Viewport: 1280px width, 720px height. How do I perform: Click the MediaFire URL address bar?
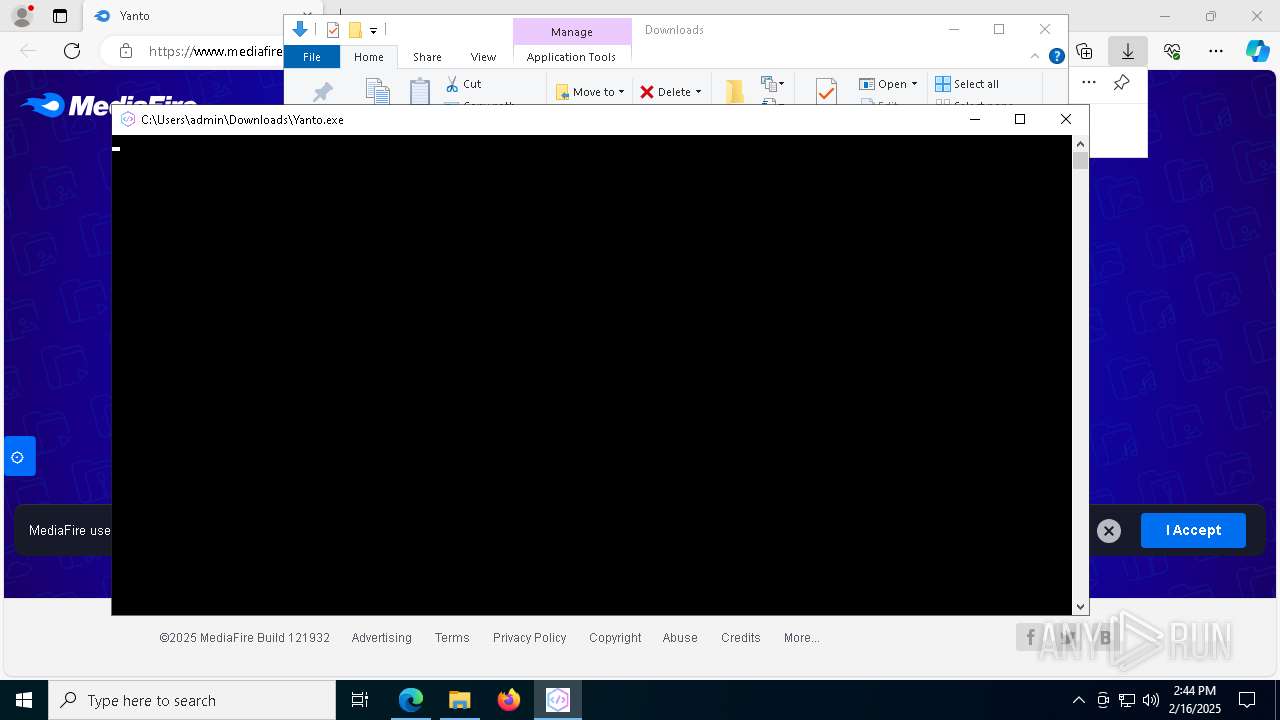(215, 51)
